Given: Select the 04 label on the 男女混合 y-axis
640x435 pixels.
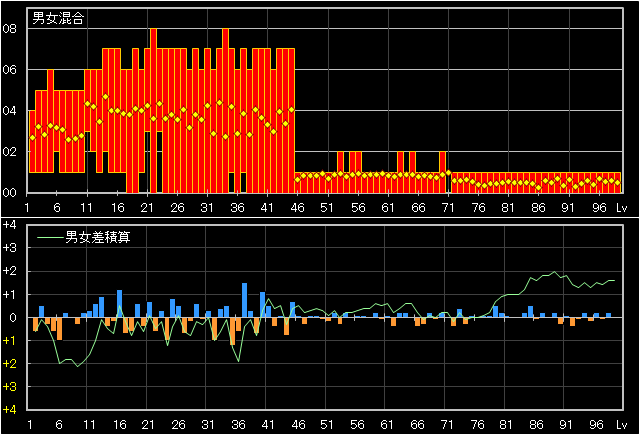Looking at the screenshot, I should [x=9, y=111].
